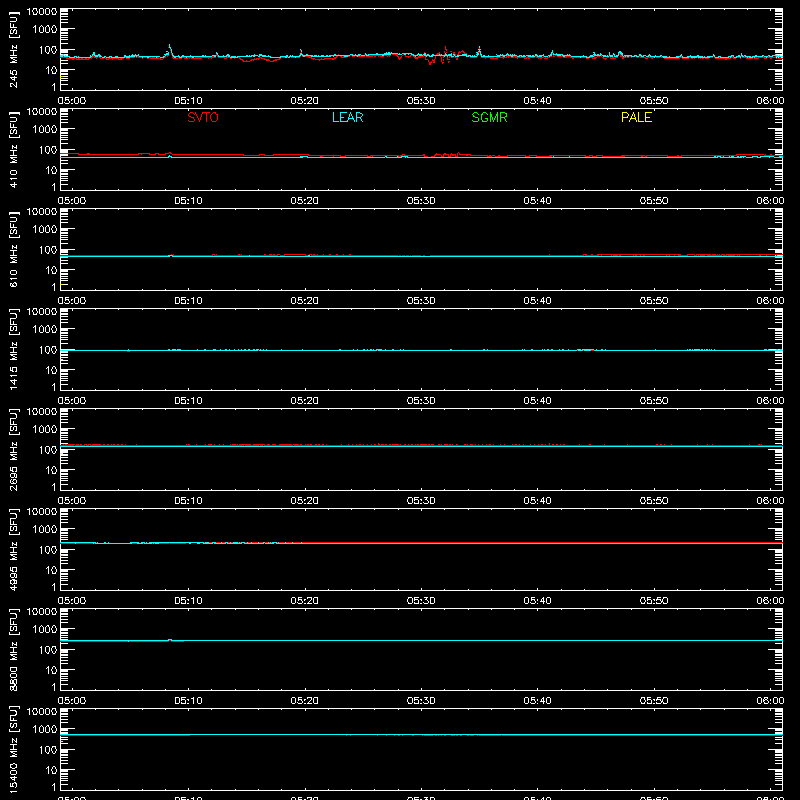Viewport: 800px width, 800px height.
Task: Click the 05:40 tick below the 8800 MHz plot
Action: tap(537, 701)
